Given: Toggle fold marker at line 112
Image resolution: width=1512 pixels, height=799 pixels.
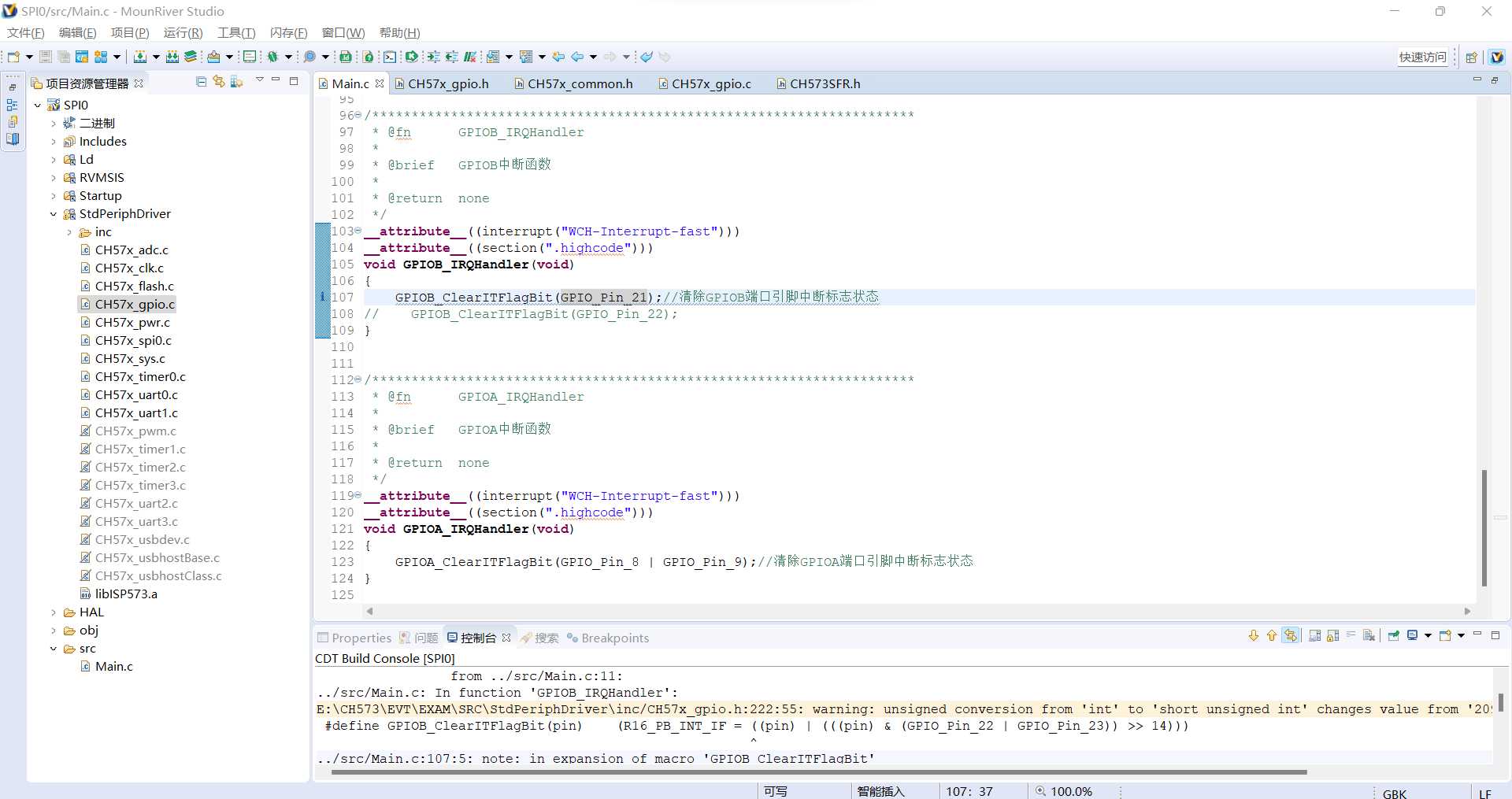Looking at the screenshot, I should [x=358, y=379].
